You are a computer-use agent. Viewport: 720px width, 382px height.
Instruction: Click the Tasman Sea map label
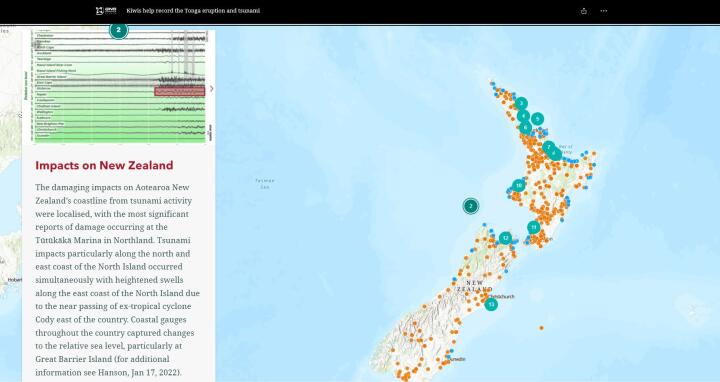tap(265, 184)
